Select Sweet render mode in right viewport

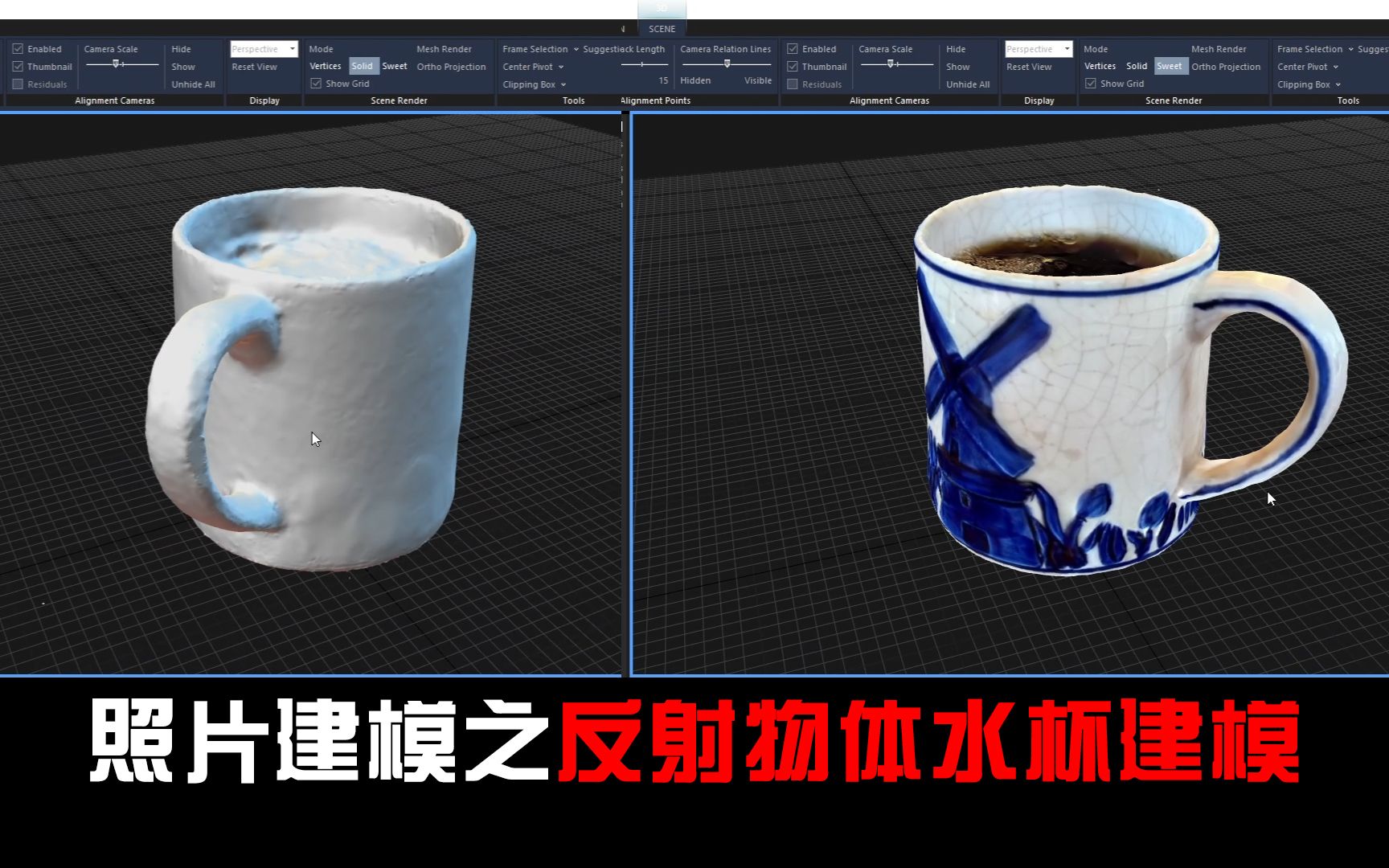click(x=1170, y=66)
